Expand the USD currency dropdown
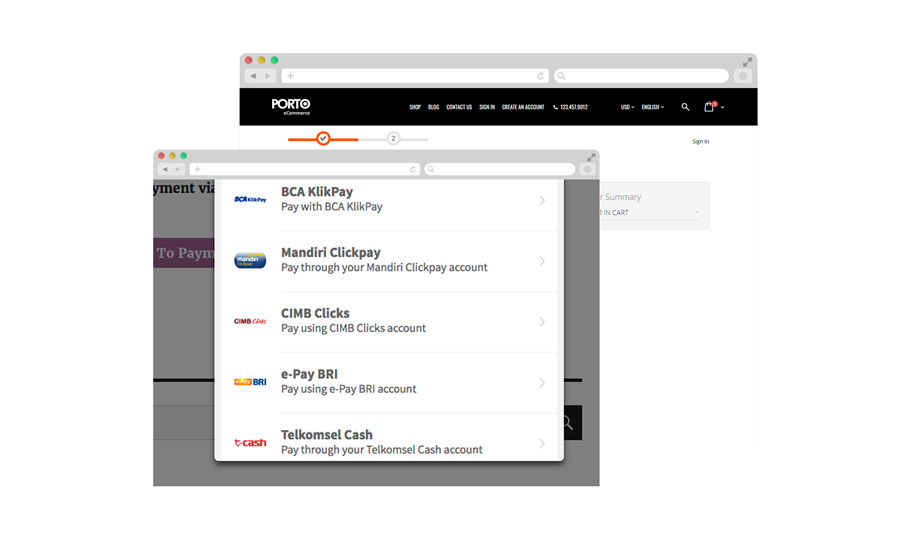The image size is (900, 540). [627, 107]
